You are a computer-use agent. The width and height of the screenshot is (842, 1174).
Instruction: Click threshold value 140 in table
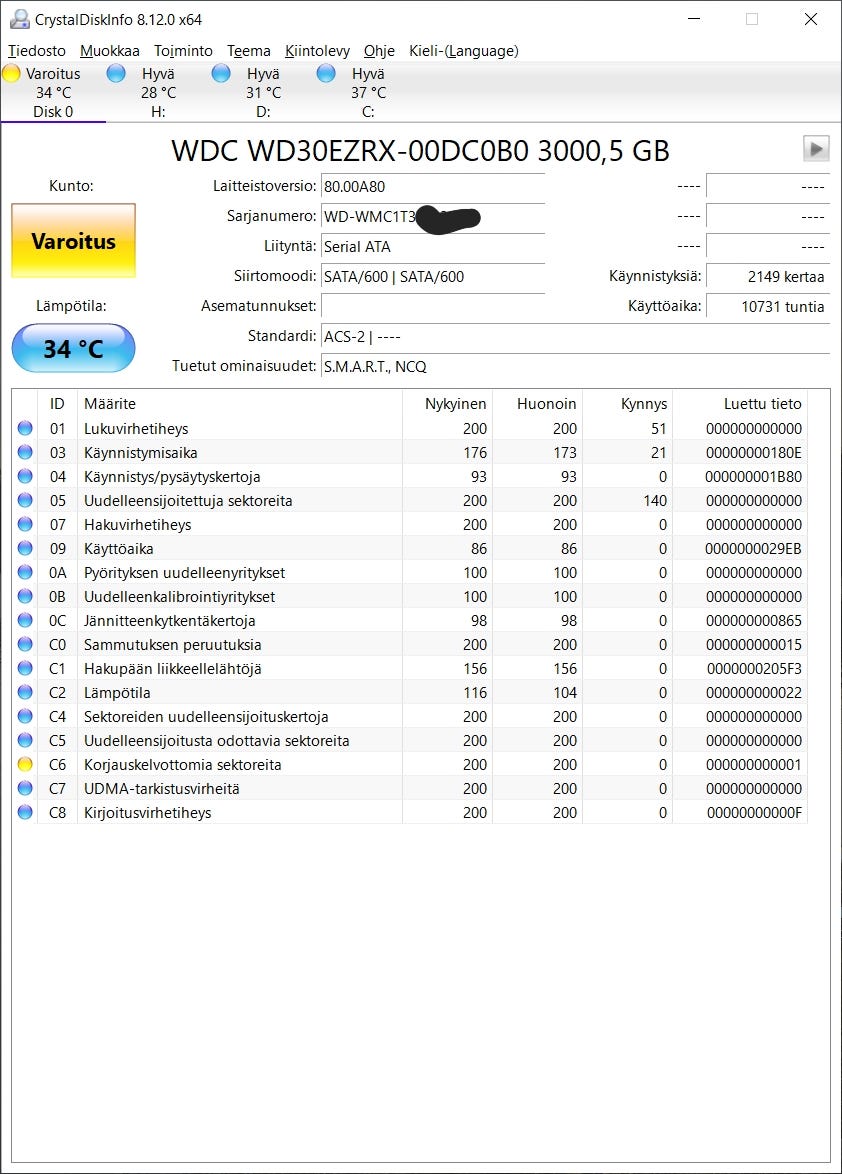pos(655,500)
